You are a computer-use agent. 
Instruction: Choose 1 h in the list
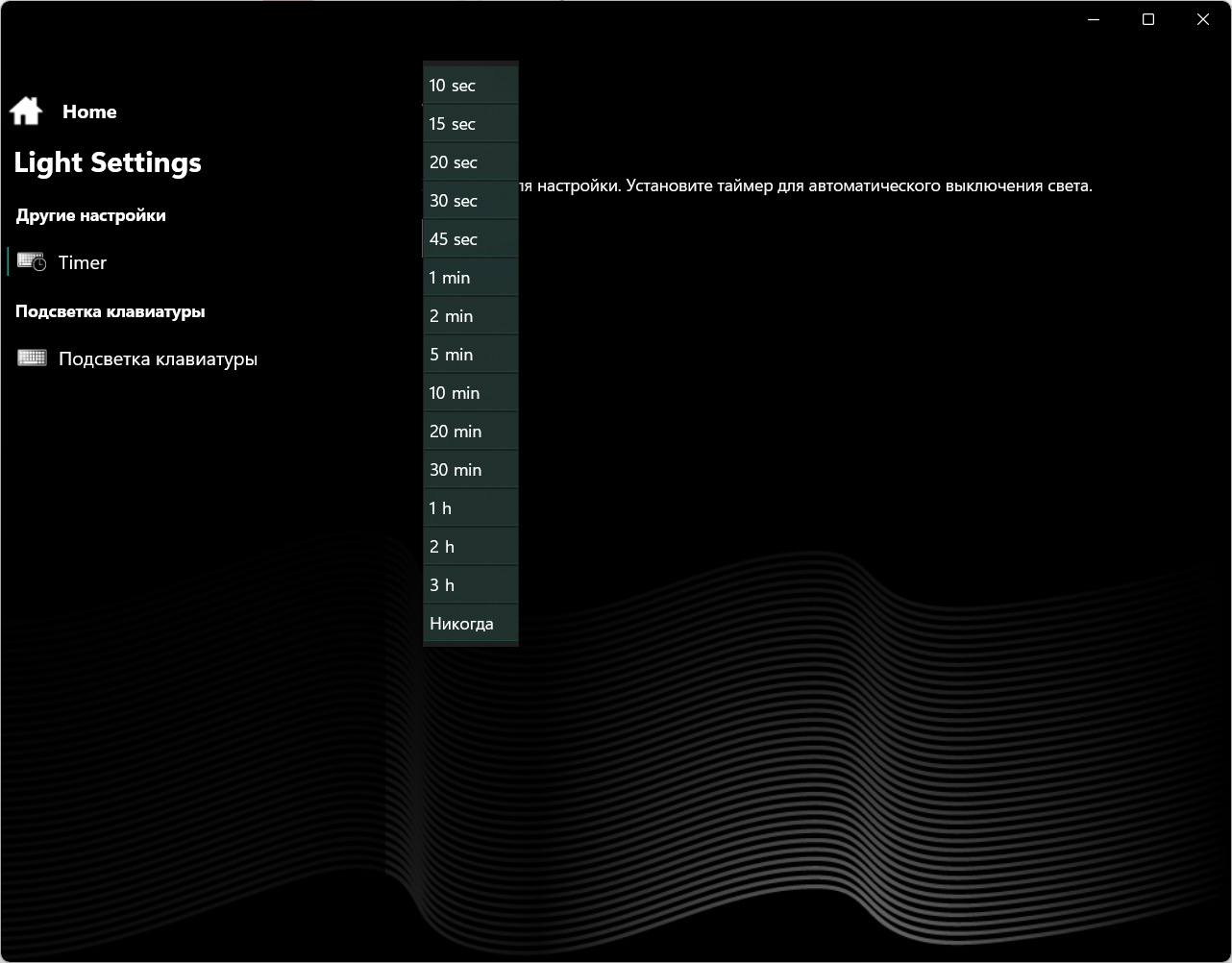pyautogui.click(x=471, y=508)
